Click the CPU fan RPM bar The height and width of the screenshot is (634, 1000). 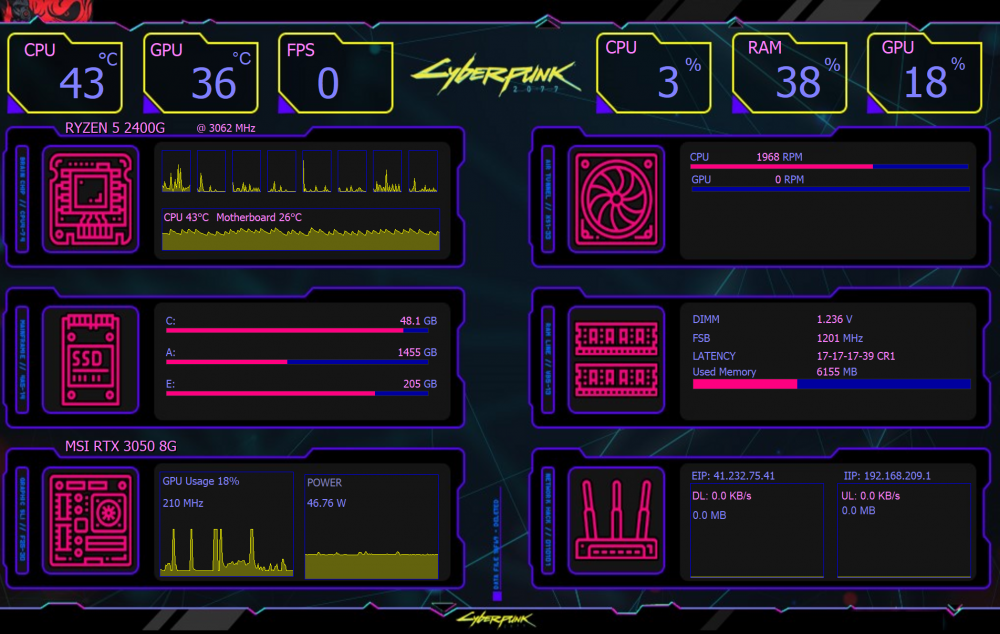[x=829, y=166]
